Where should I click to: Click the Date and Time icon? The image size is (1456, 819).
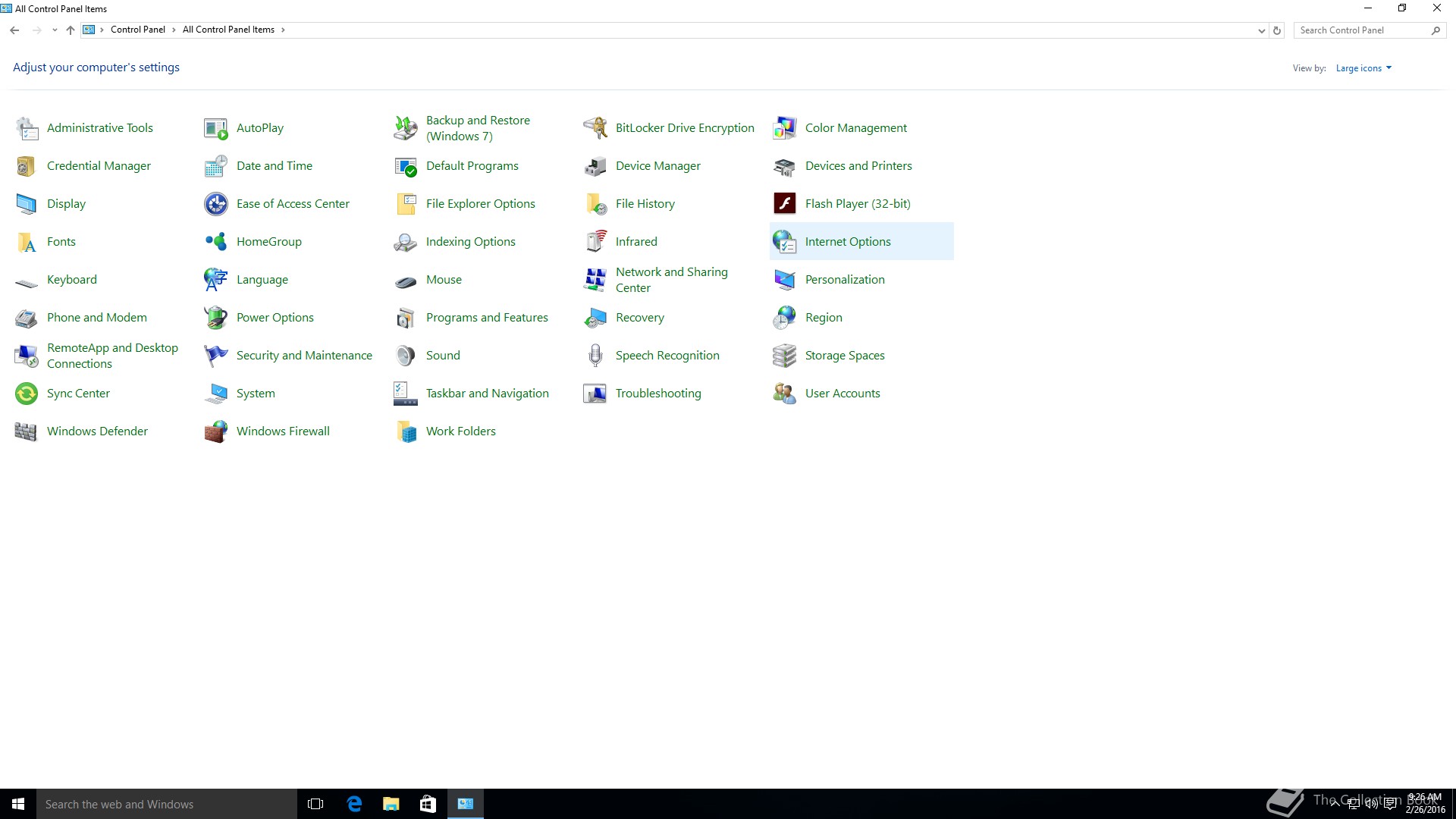point(216,166)
